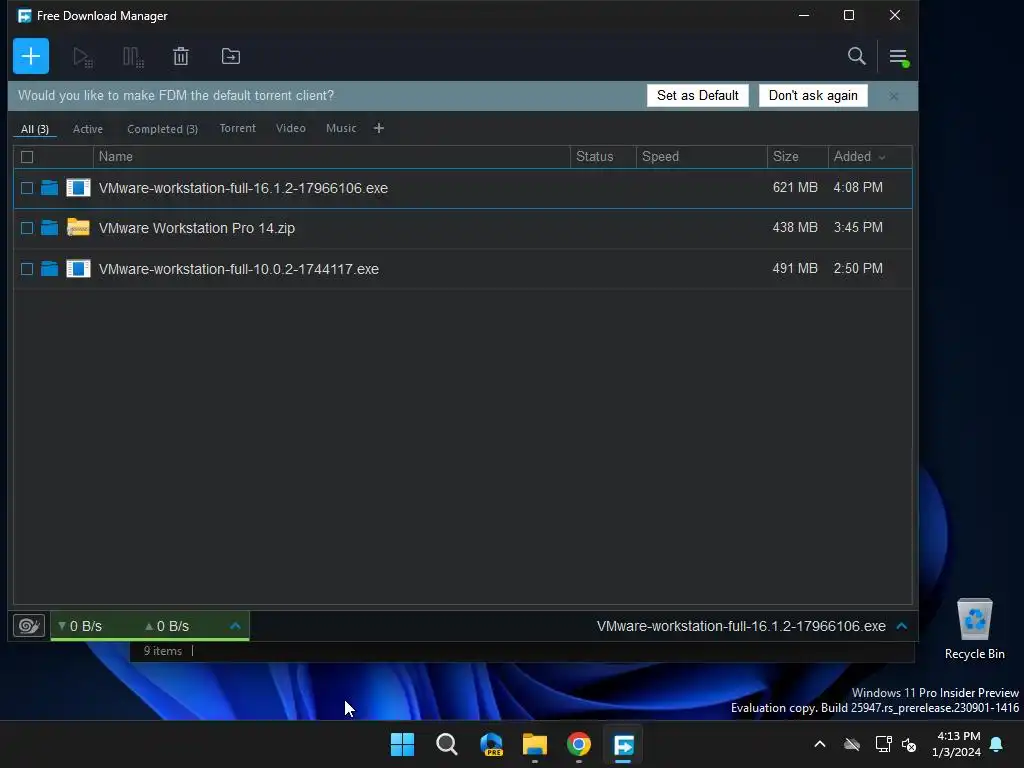Viewport: 1024px width, 768px height.
Task: Click the Move to folder icon
Action: tap(231, 56)
